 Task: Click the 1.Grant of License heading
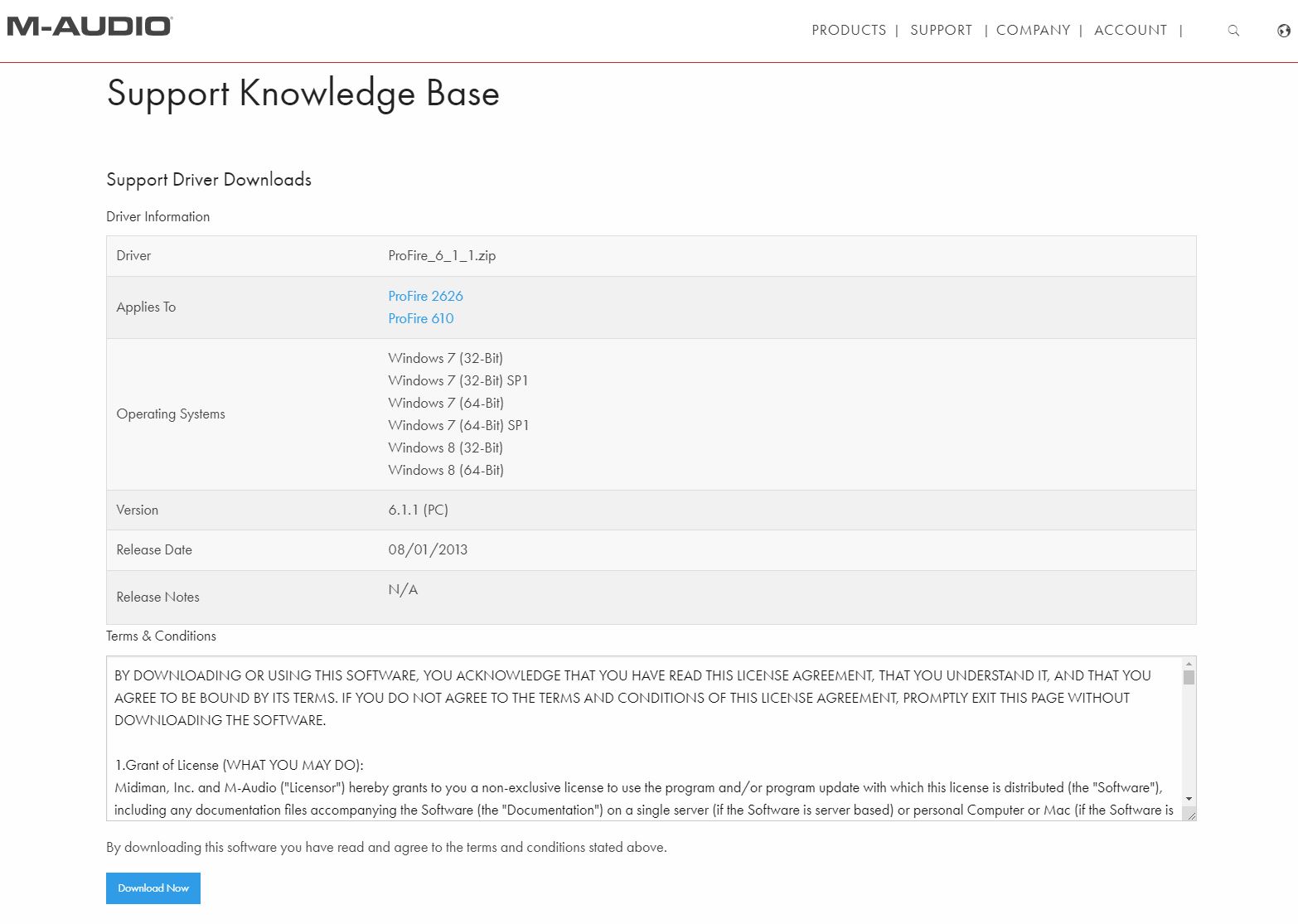coord(239,765)
